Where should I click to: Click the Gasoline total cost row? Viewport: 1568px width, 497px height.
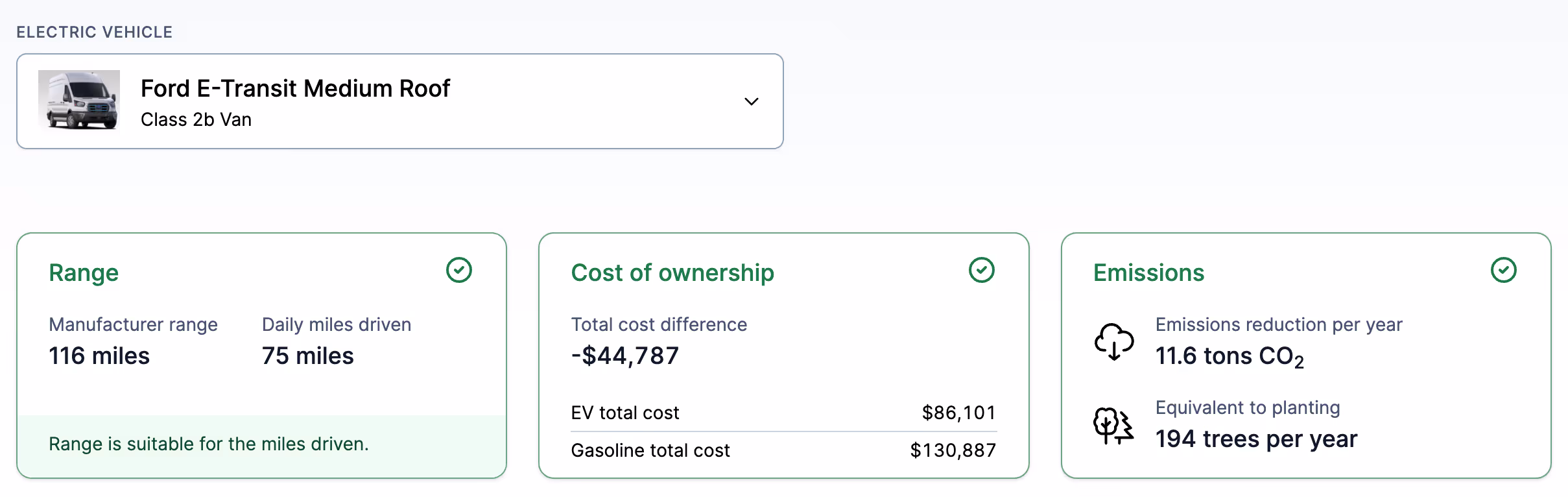click(783, 450)
